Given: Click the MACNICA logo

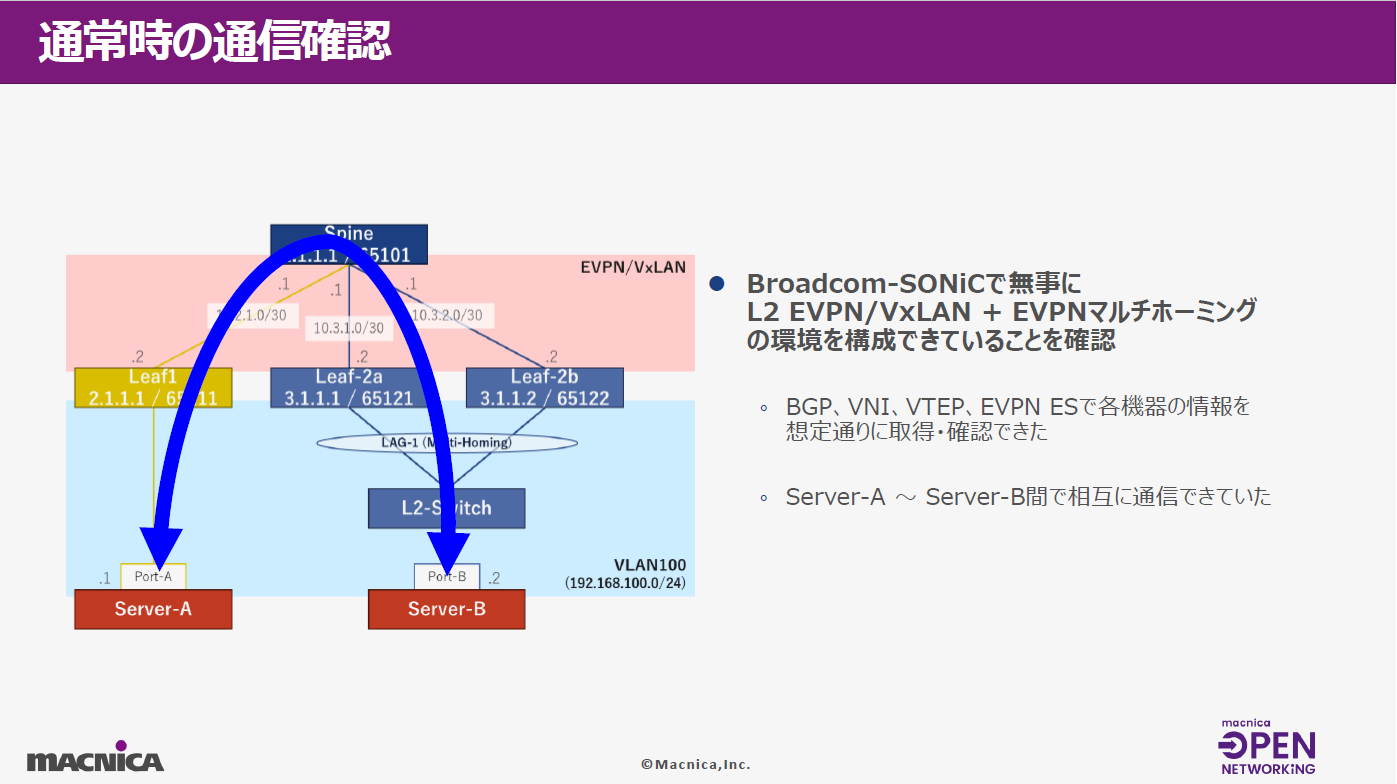Looking at the screenshot, I should [95, 757].
